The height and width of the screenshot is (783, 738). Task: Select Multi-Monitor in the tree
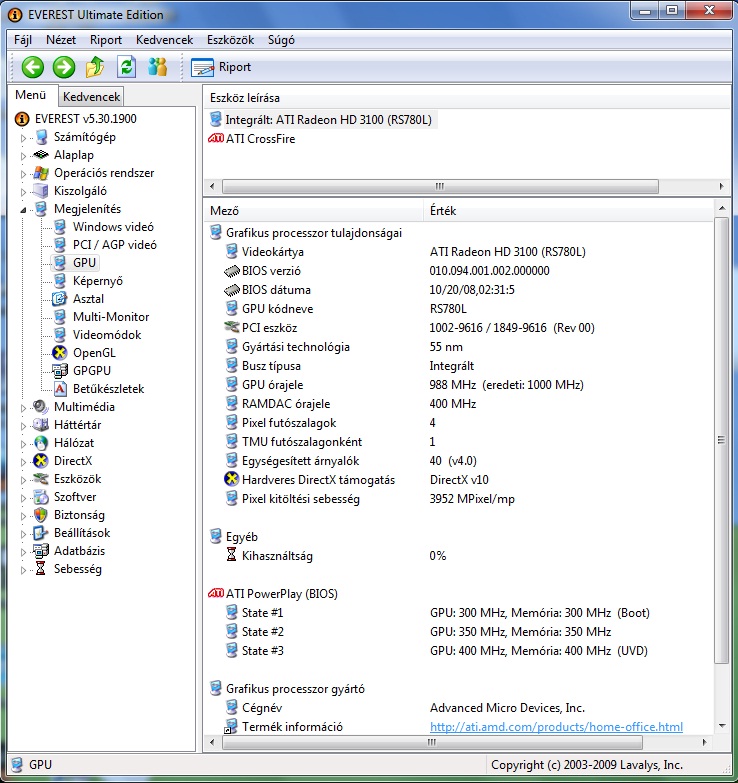pyautogui.click(x=111, y=317)
